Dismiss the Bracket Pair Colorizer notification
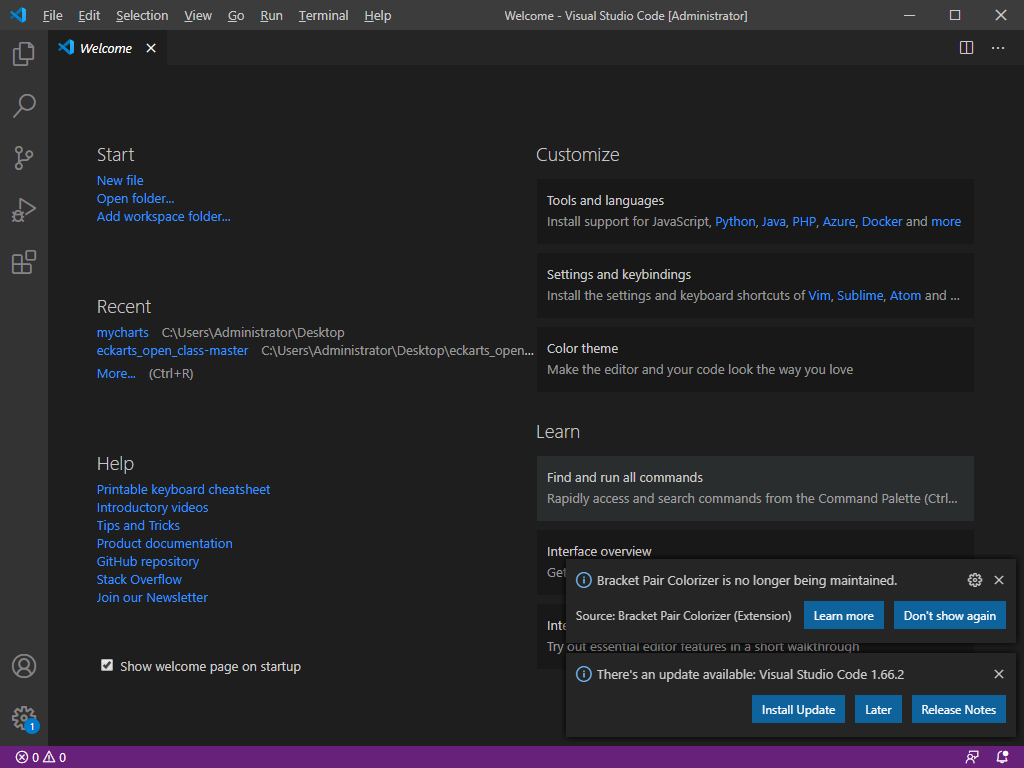Image resolution: width=1024 pixels, height=768 pixels. [999, 580]
